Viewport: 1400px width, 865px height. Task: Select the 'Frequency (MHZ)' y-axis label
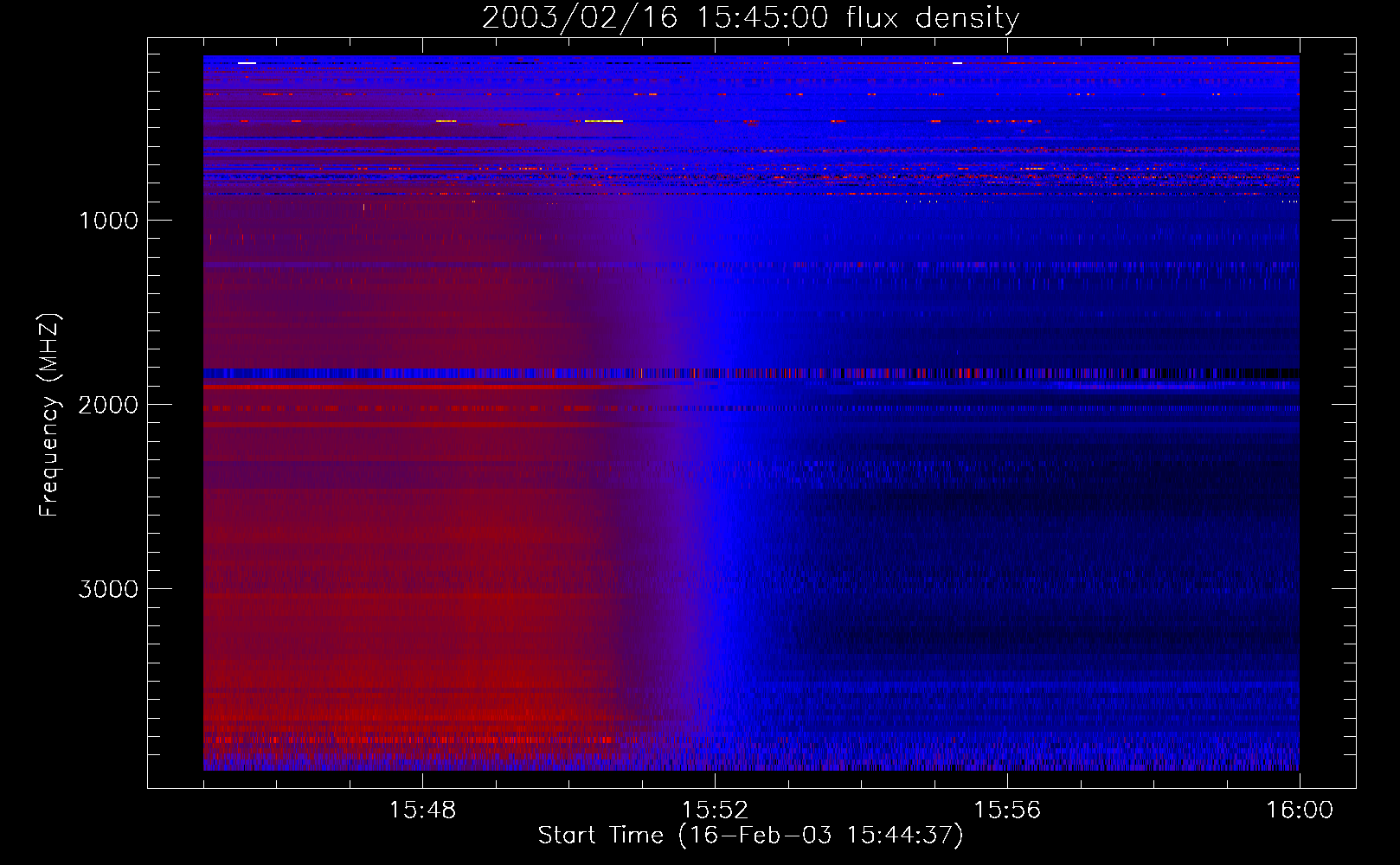pyautogui.click(x=49, y=415)
